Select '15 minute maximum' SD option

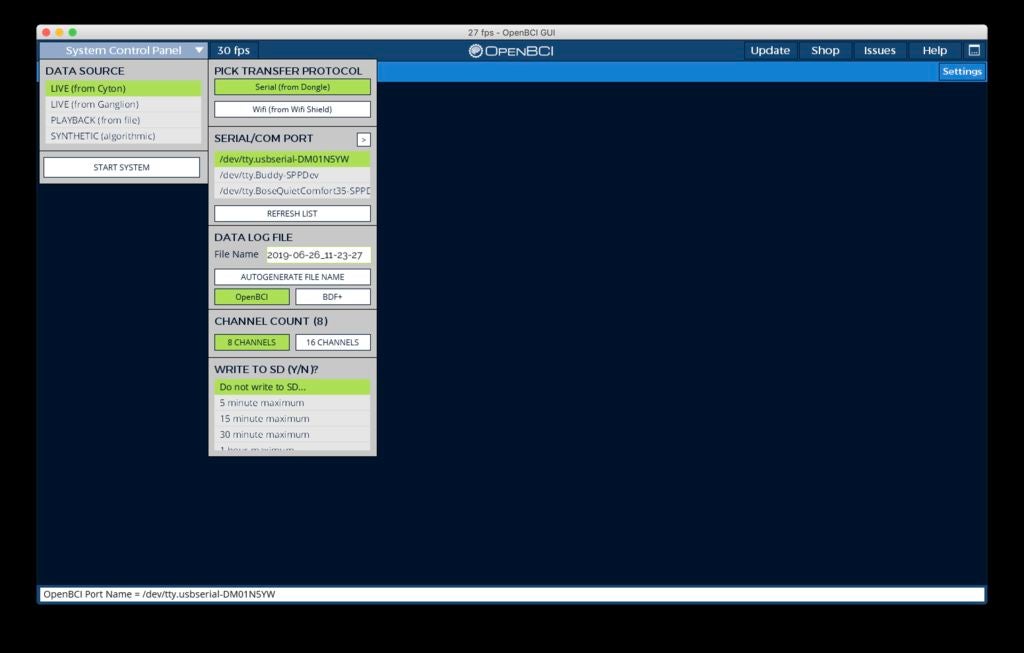292,419
